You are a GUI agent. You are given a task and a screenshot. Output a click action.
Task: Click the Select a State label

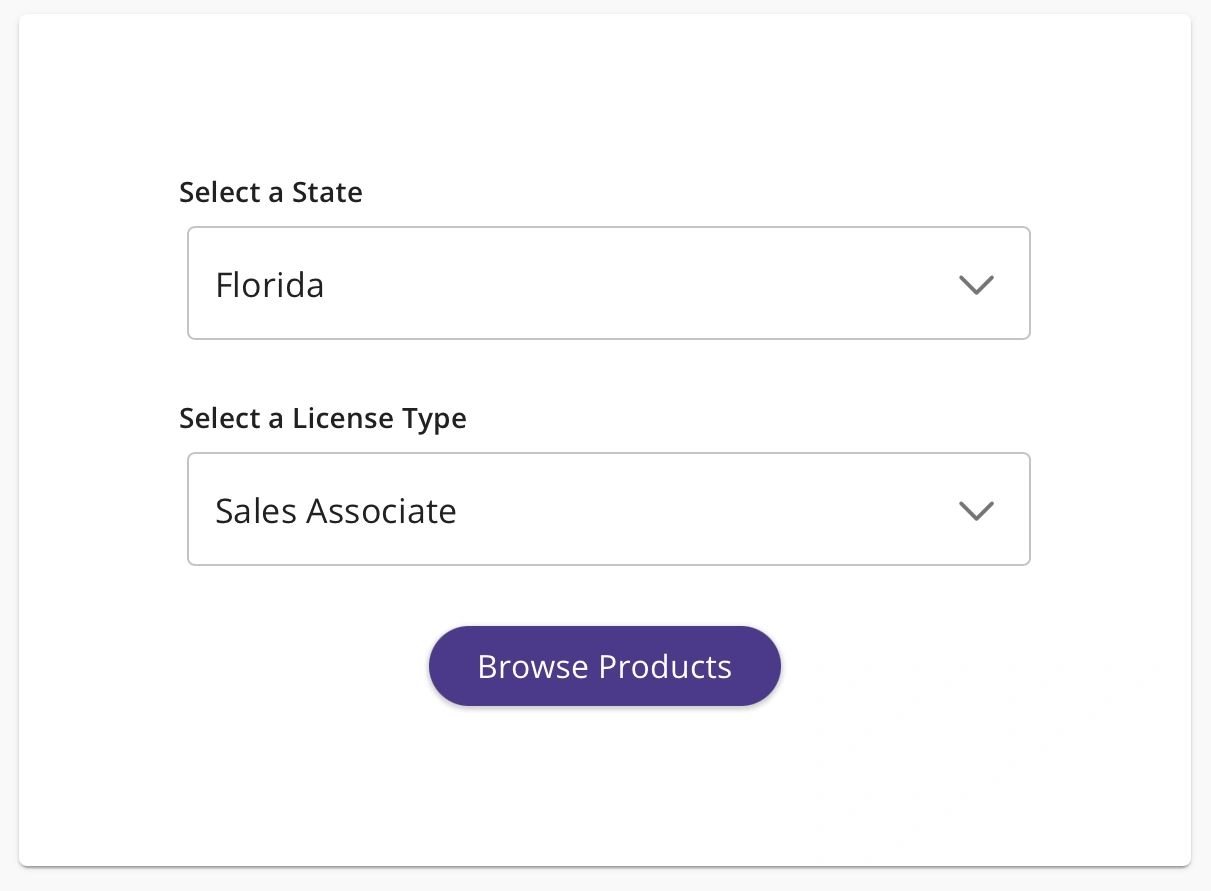[271, 192]
